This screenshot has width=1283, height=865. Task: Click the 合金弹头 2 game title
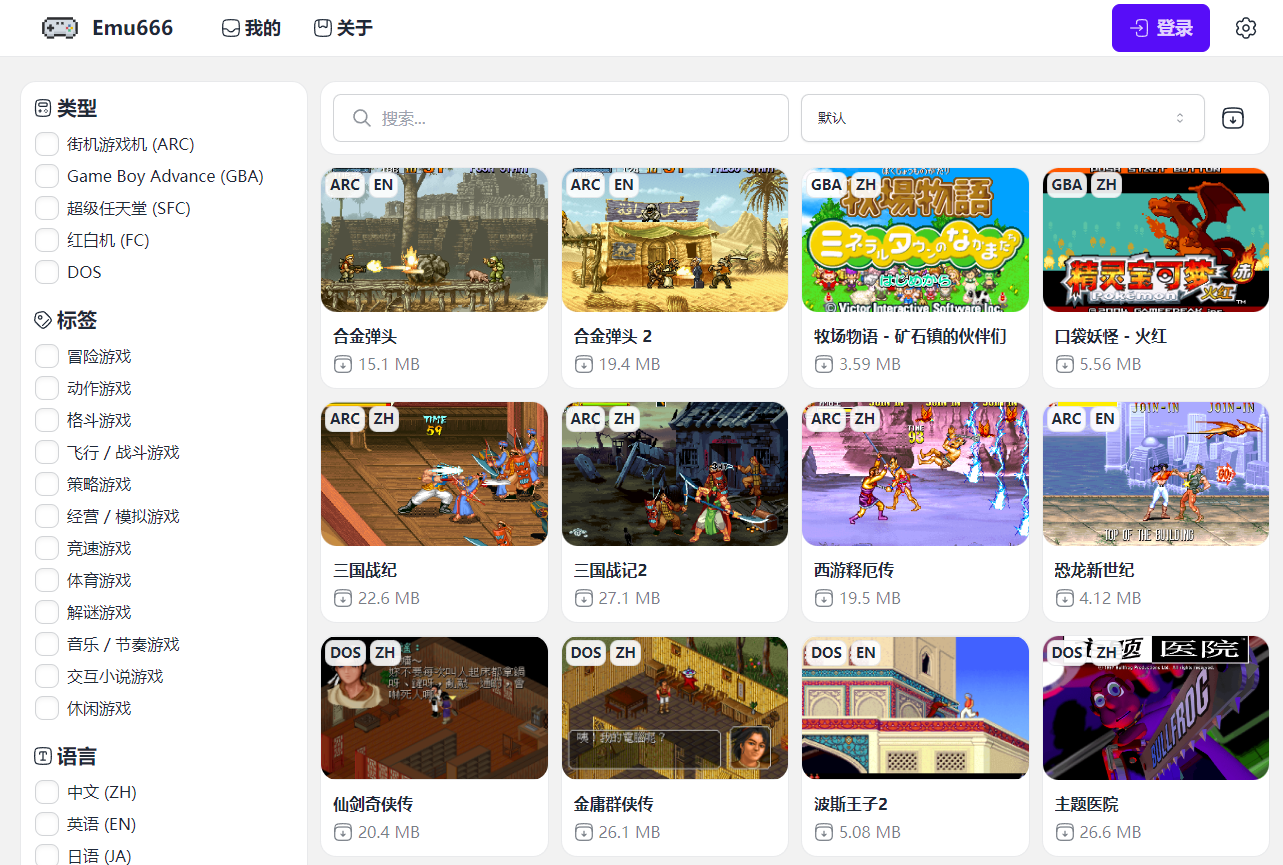[613, 336]
